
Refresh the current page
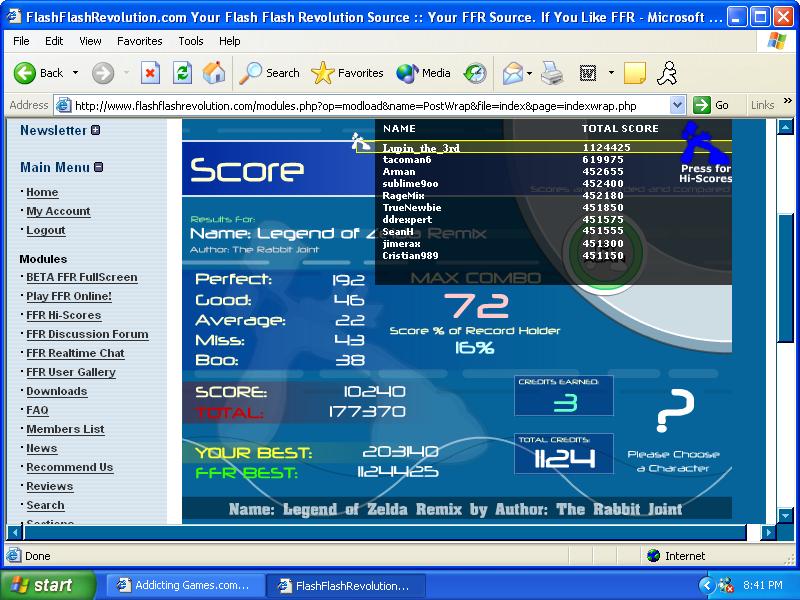182,73
